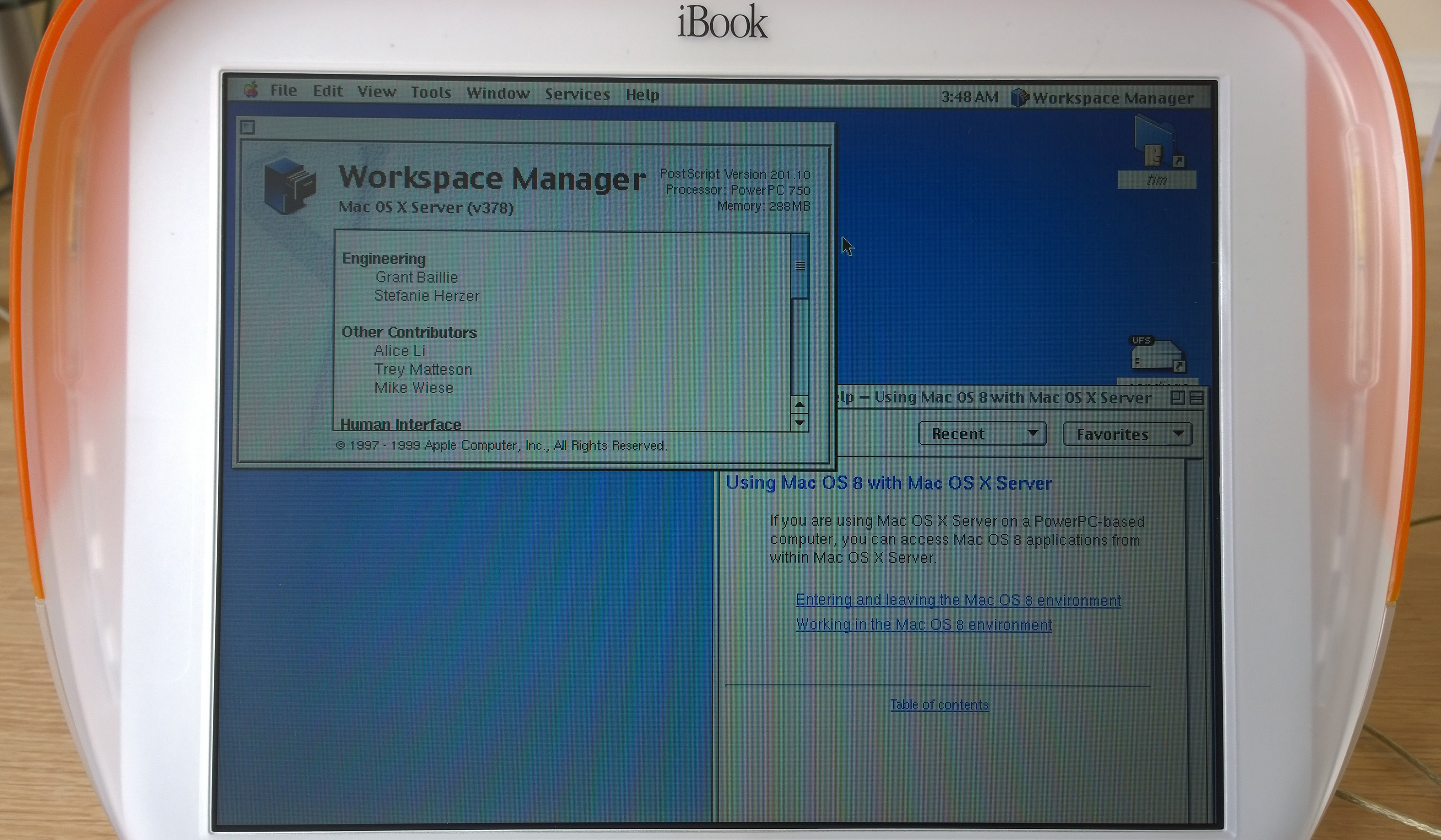Open the Edit menu
This screenshot has width=1441, height=840.
point(328,91)
